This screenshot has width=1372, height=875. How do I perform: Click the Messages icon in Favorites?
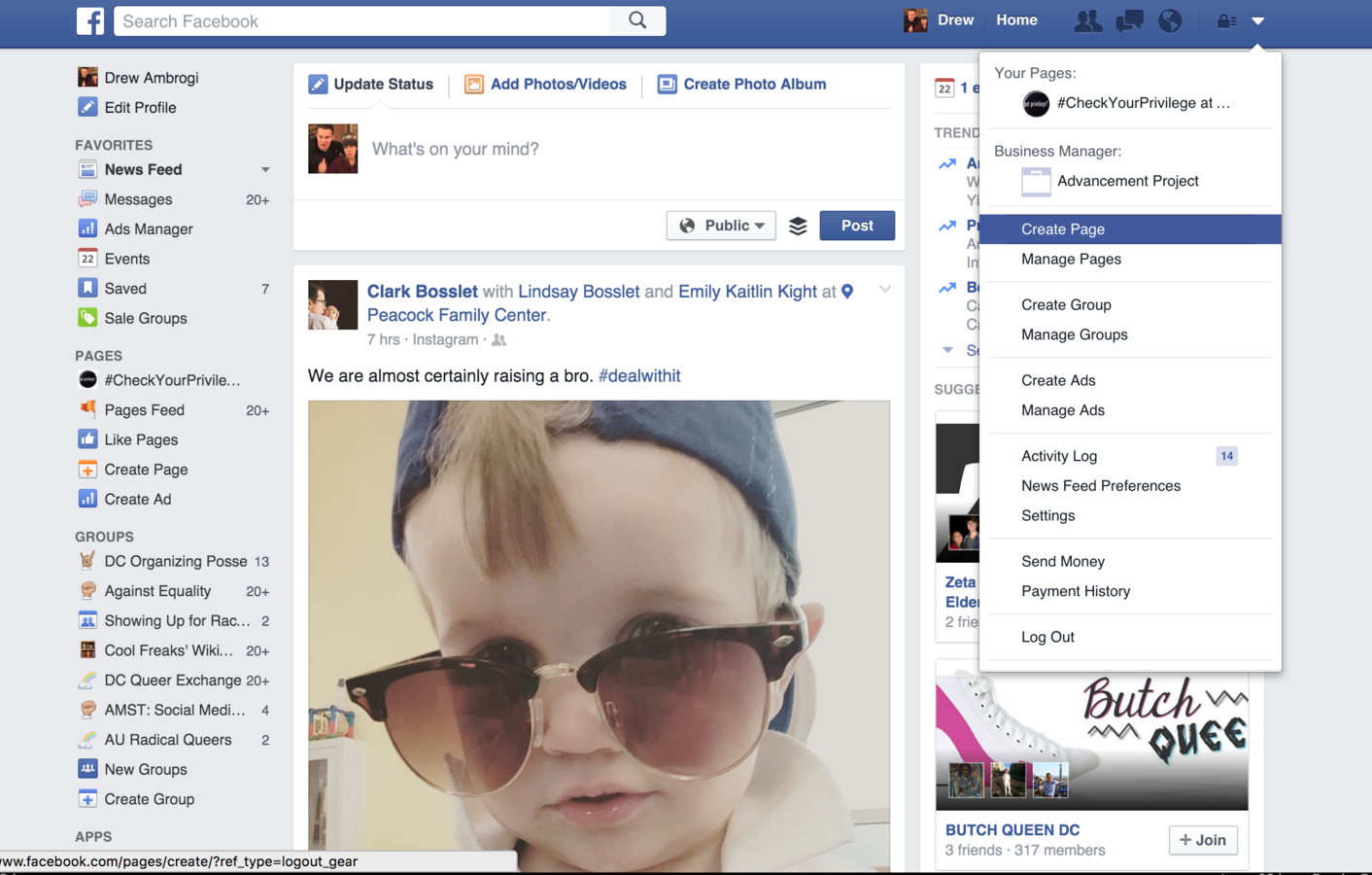point(87,199)
